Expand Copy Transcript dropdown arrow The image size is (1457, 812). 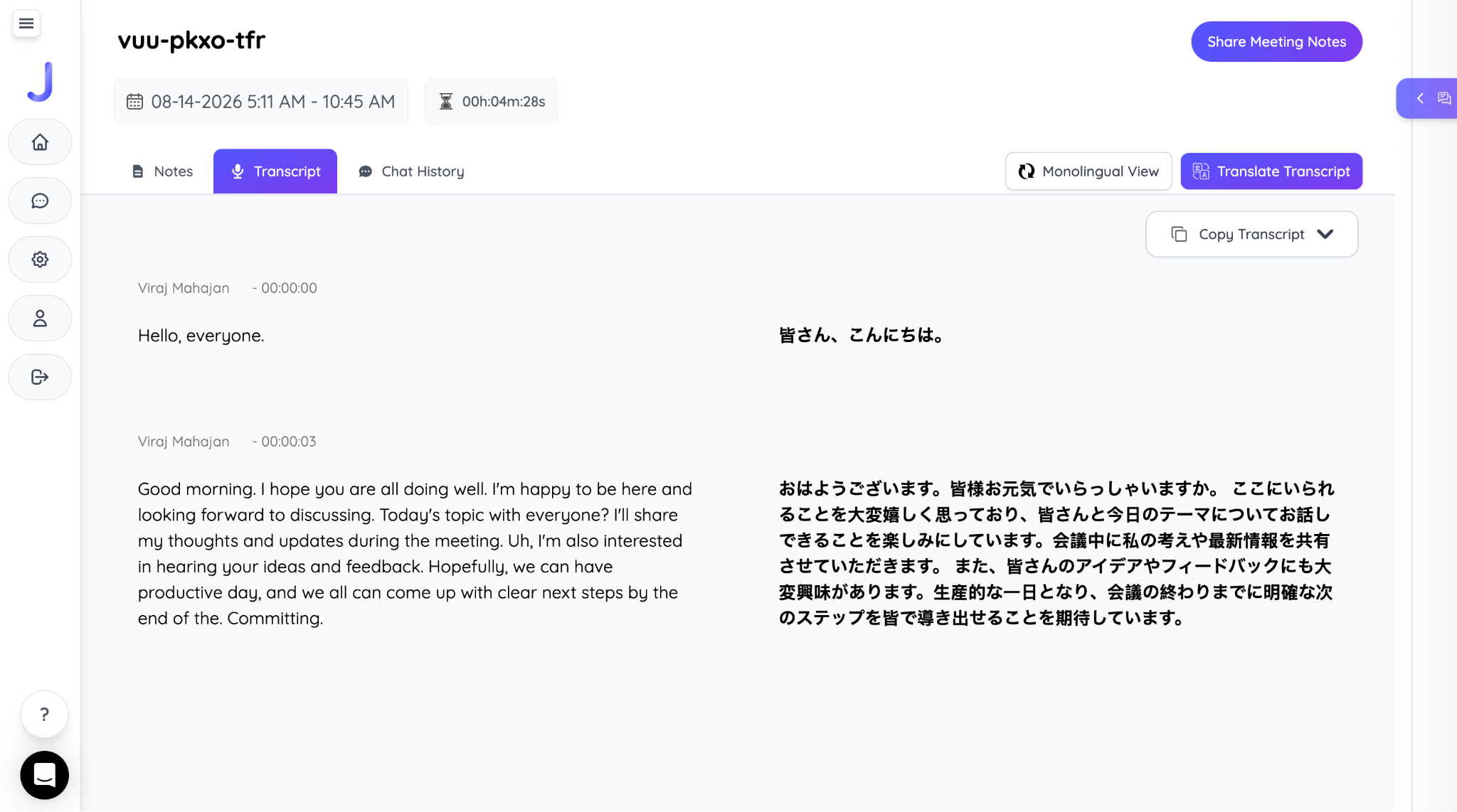click(x=1325, y=234)
